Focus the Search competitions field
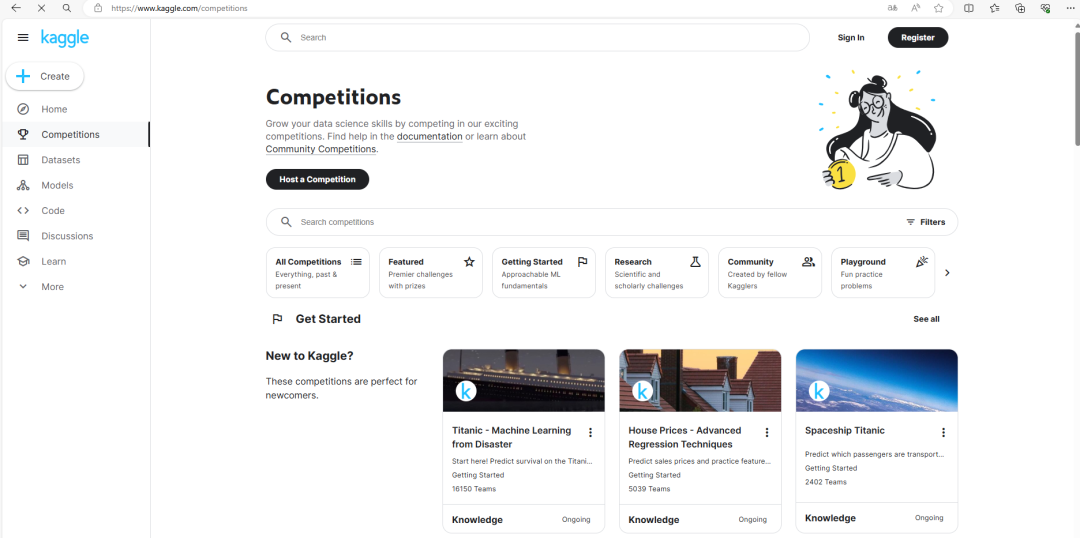1080x538 pixels. click(612, 222)
